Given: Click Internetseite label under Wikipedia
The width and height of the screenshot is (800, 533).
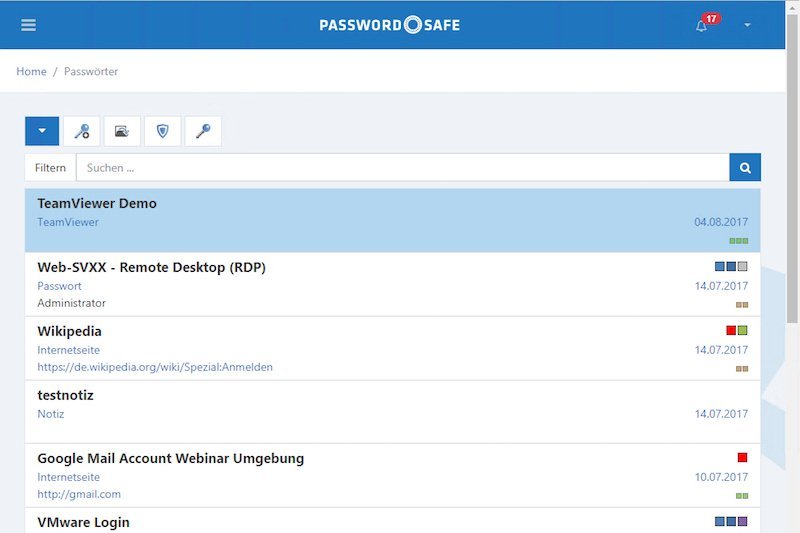Looking at the screenshot, I should [68, 350].
